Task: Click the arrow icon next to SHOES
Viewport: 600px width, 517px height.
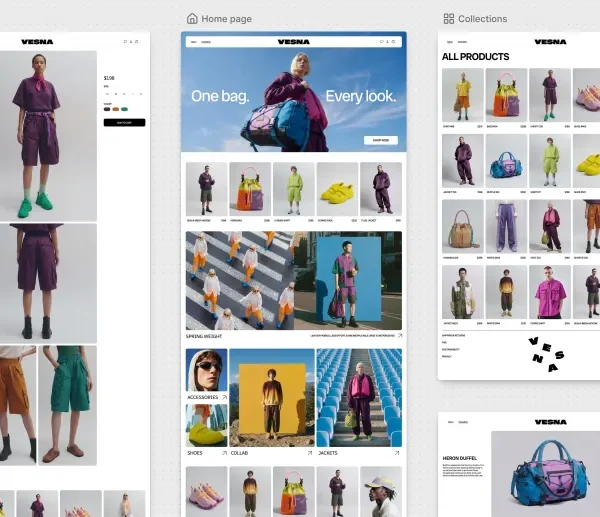Action: pyautogui.click(x=224, y=453)
